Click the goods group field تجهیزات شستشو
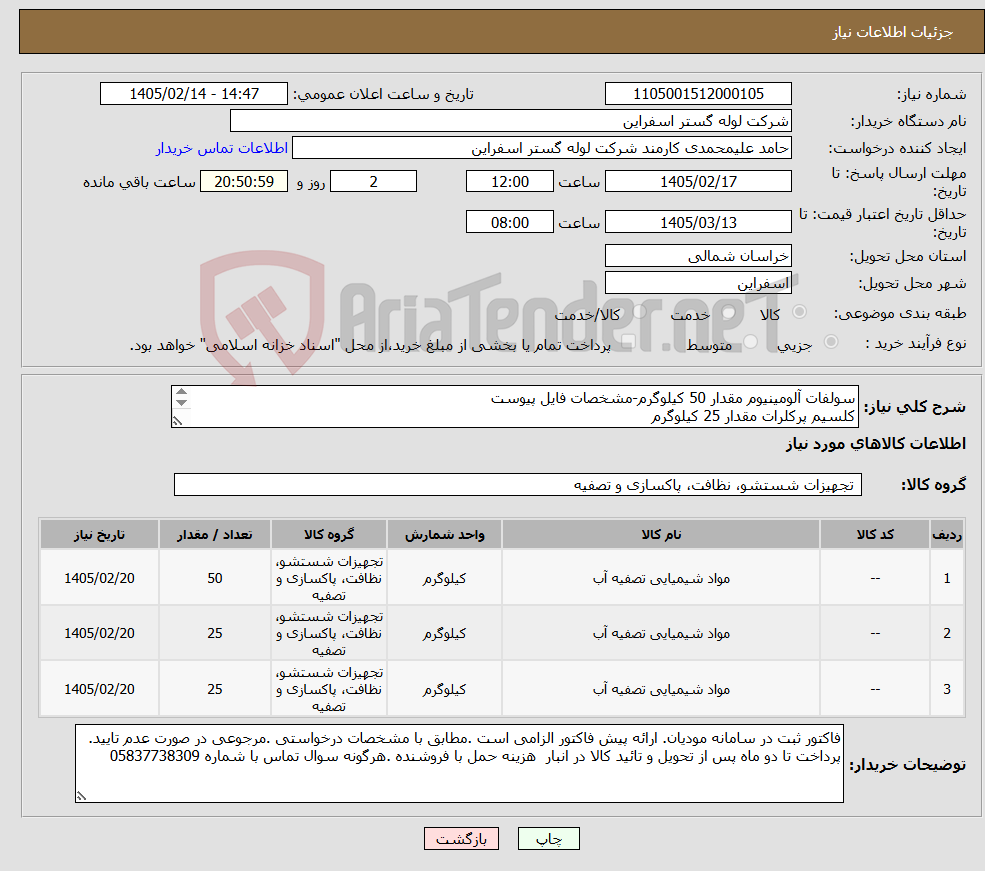Image resolution: width=985 pixels, height=871 pixels. [x=518, y=485]
